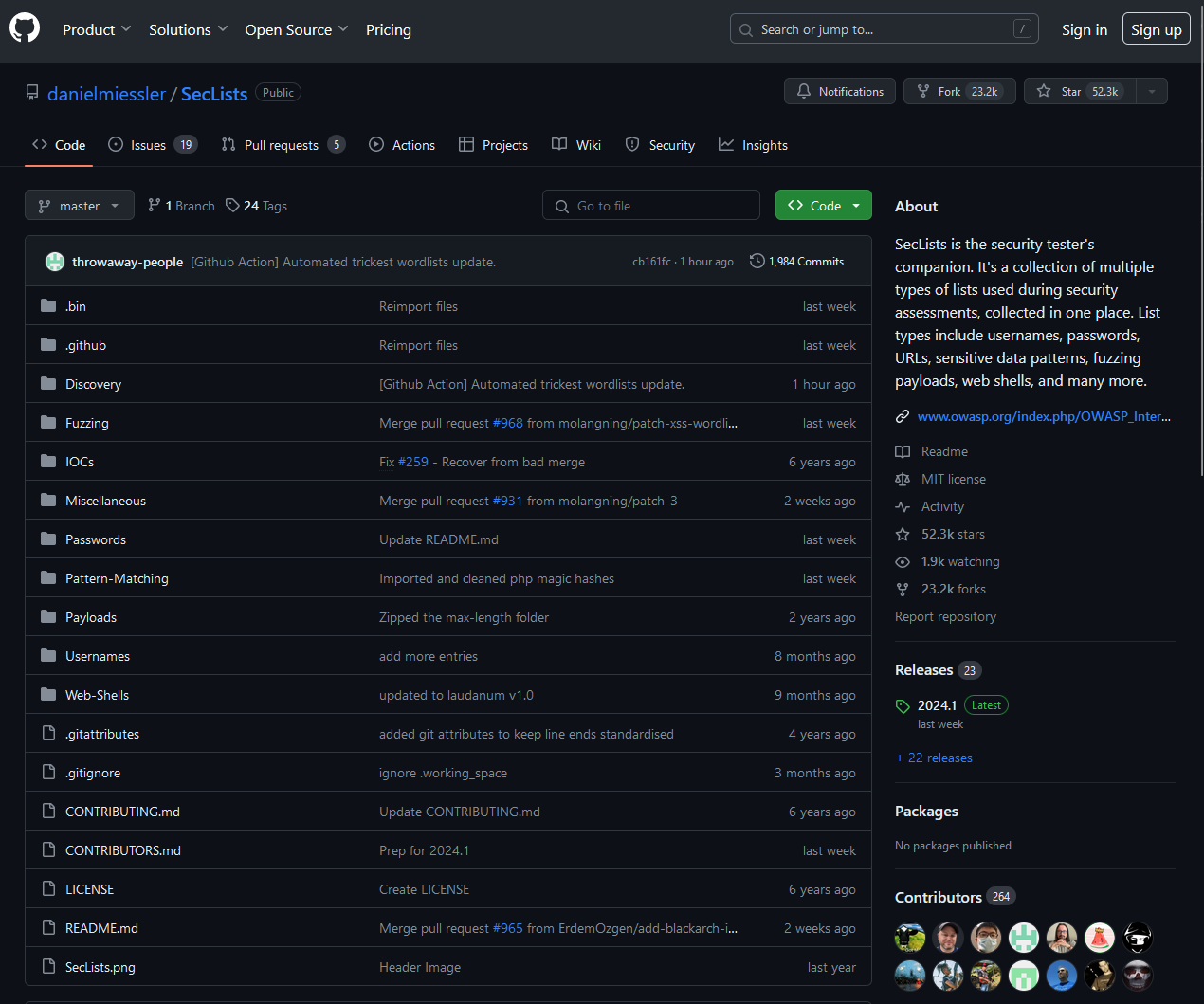1204x1004 pixels.
Task: Expand the Open Source menu
Action: click(297, 29)
